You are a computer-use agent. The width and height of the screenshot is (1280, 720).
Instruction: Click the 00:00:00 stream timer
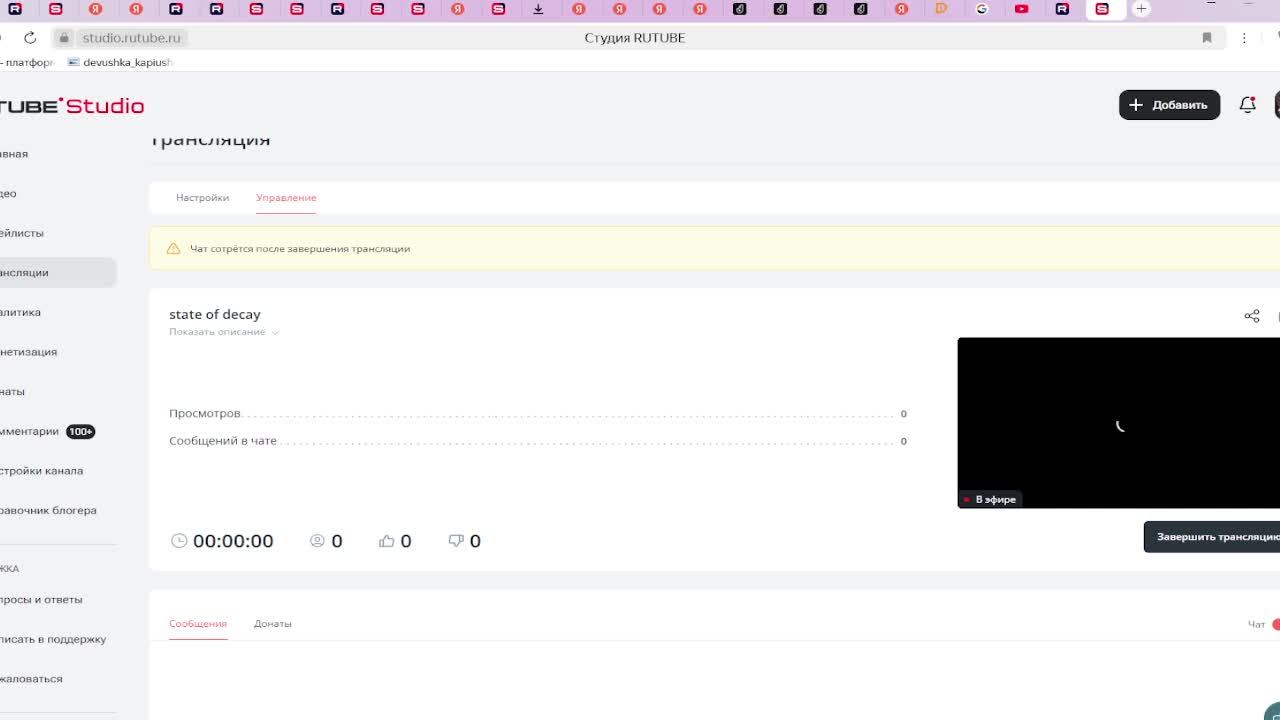[233, 541]
